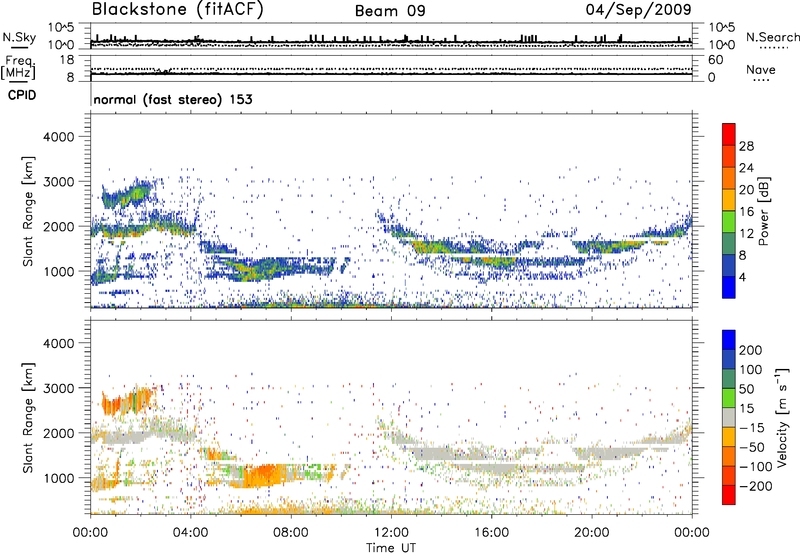This screenshot has width=800, height=554.
Task: Select the '16' power colorbar value
Action: tap(746, 212)
